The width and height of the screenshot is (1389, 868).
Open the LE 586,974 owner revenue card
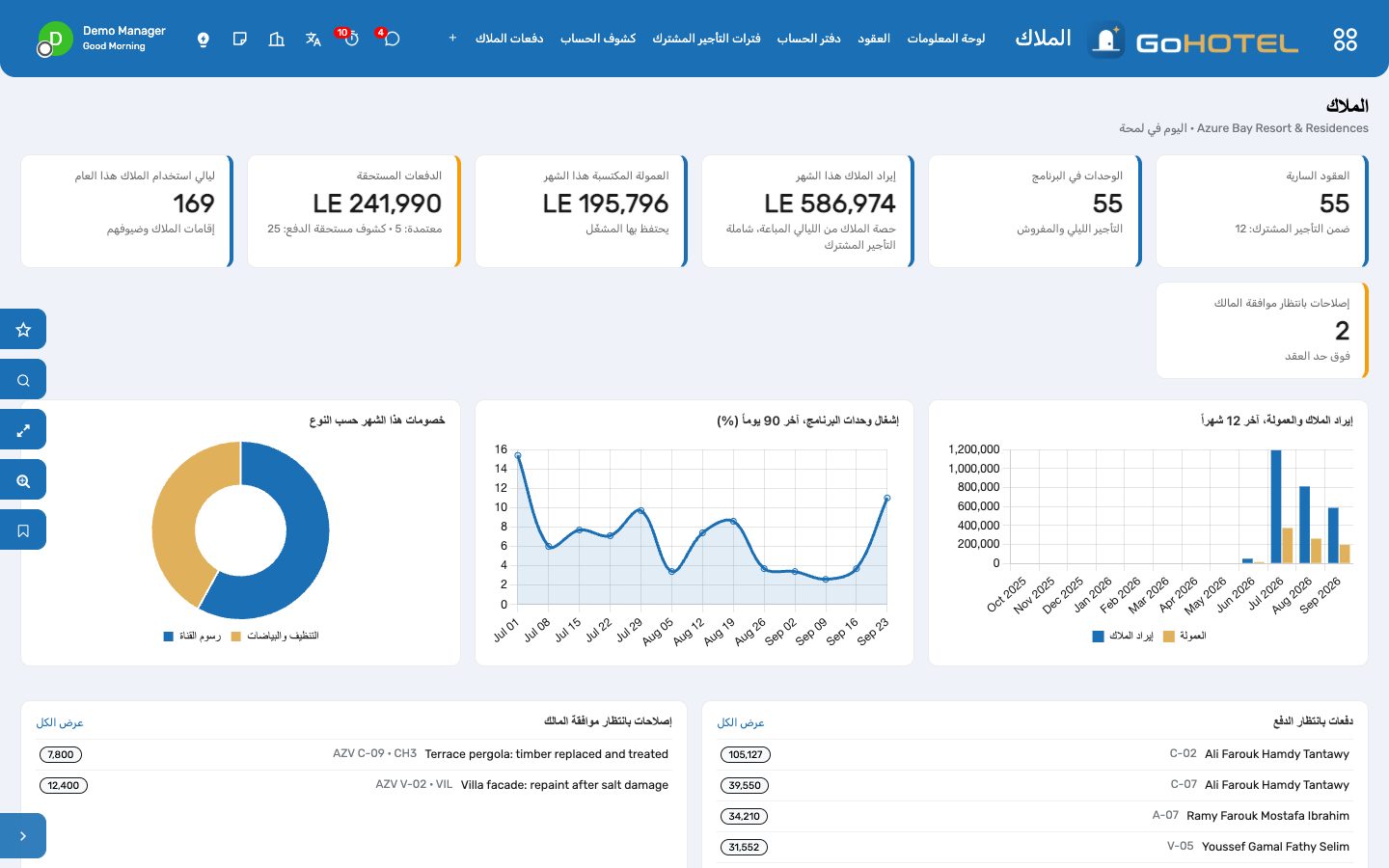808,211
